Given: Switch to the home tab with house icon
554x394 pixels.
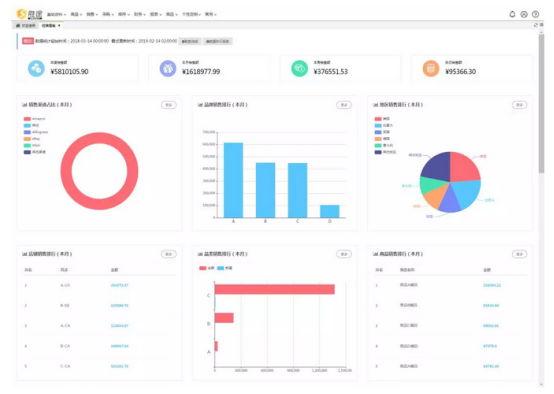Looking at the screenshot, I should 25,26.
